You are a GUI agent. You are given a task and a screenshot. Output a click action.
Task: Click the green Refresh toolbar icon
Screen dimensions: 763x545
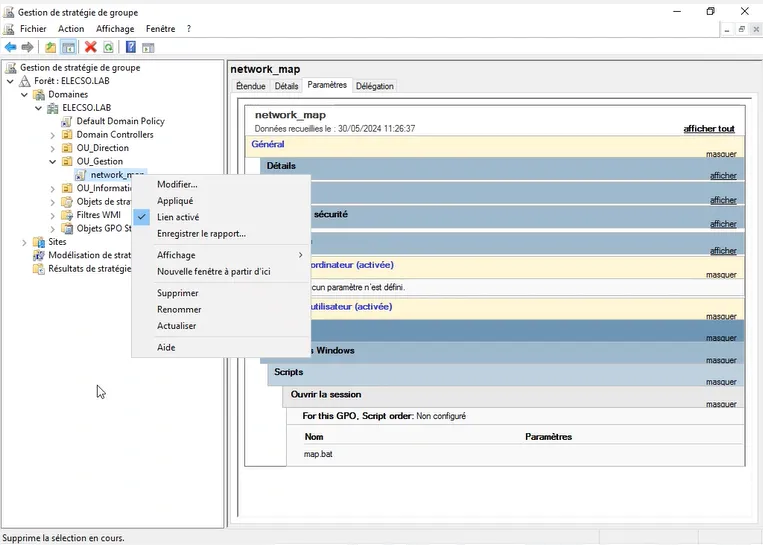click(108, 47)
